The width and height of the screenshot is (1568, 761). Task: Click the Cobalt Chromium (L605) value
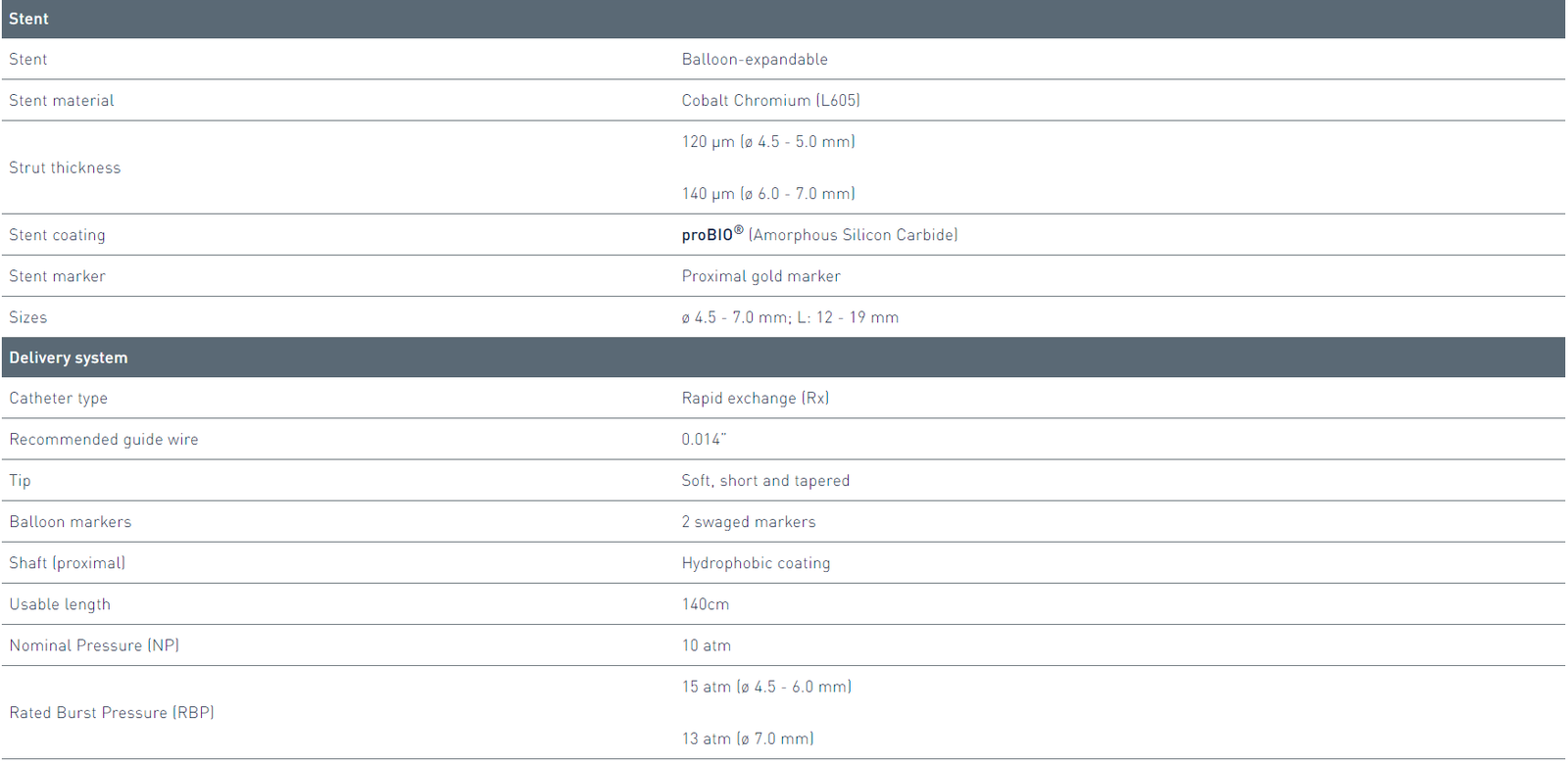(770, 101)
